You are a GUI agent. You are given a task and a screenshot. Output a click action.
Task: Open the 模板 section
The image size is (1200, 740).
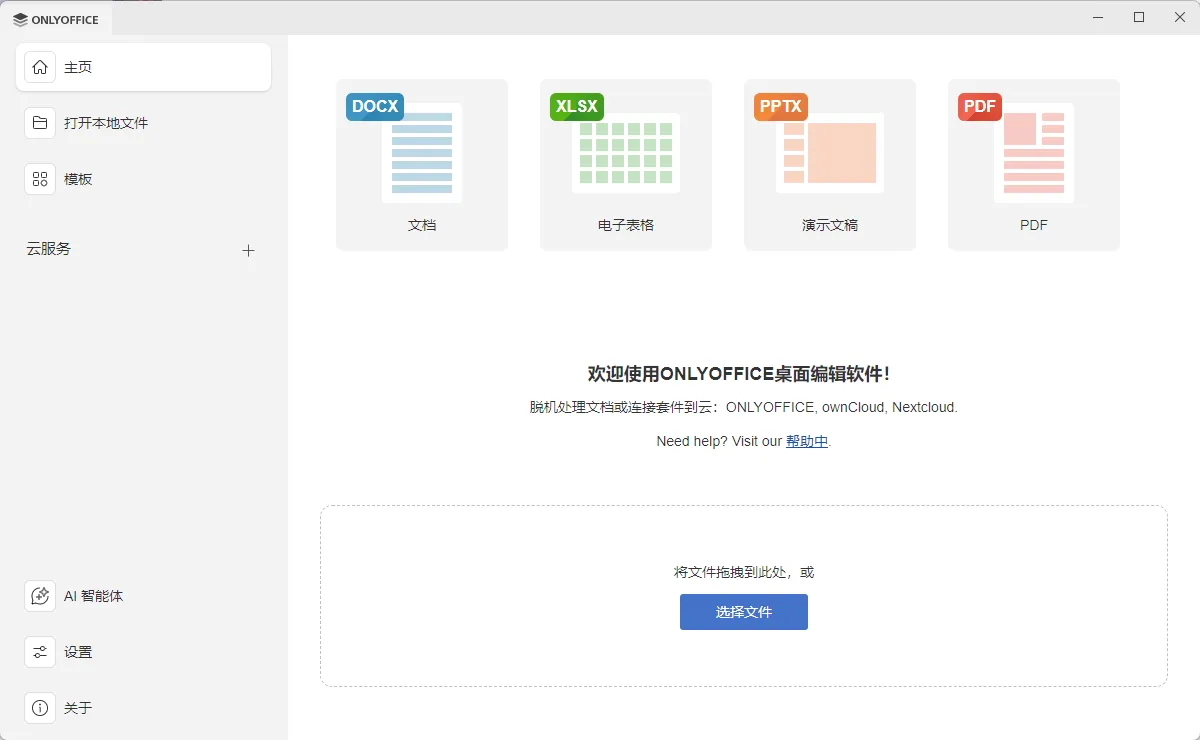(143, 179)
